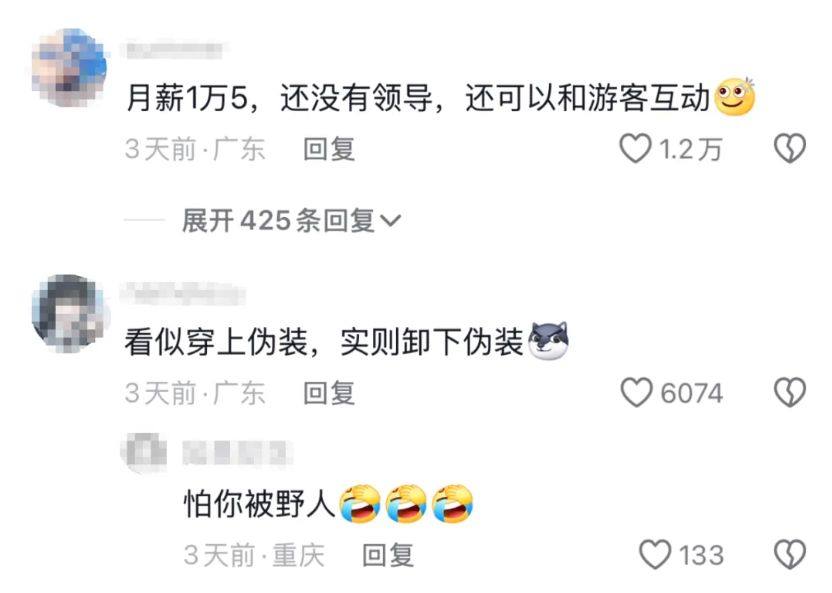
Task: Open username above 月薪1万5 comment
Action: [171, 49]
